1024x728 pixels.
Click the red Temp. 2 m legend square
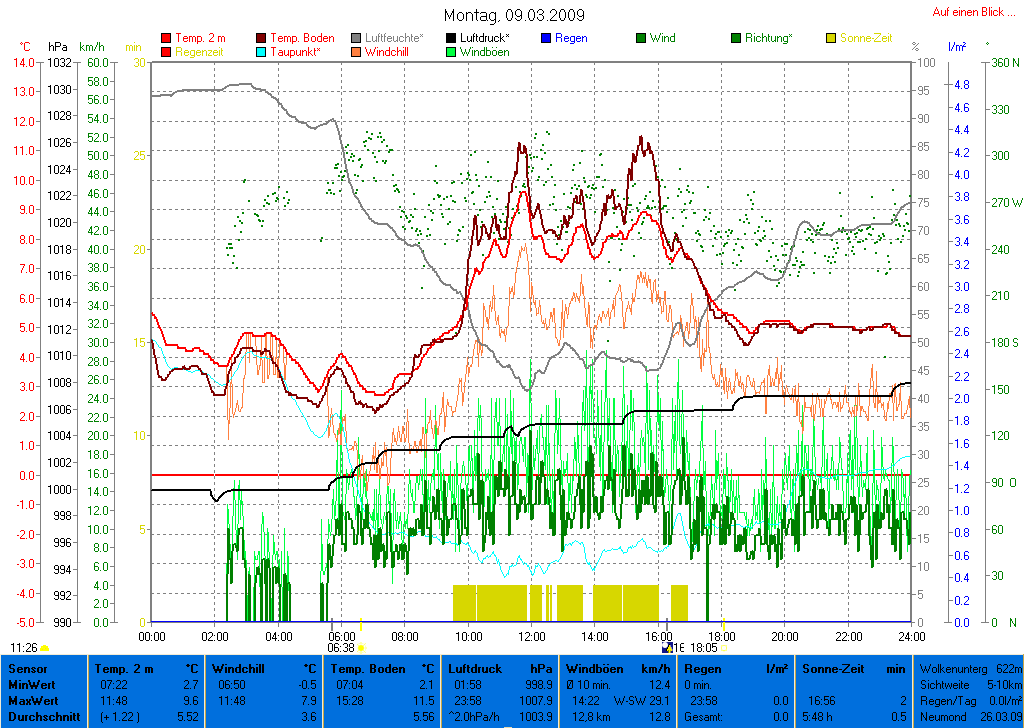point(166,38)
